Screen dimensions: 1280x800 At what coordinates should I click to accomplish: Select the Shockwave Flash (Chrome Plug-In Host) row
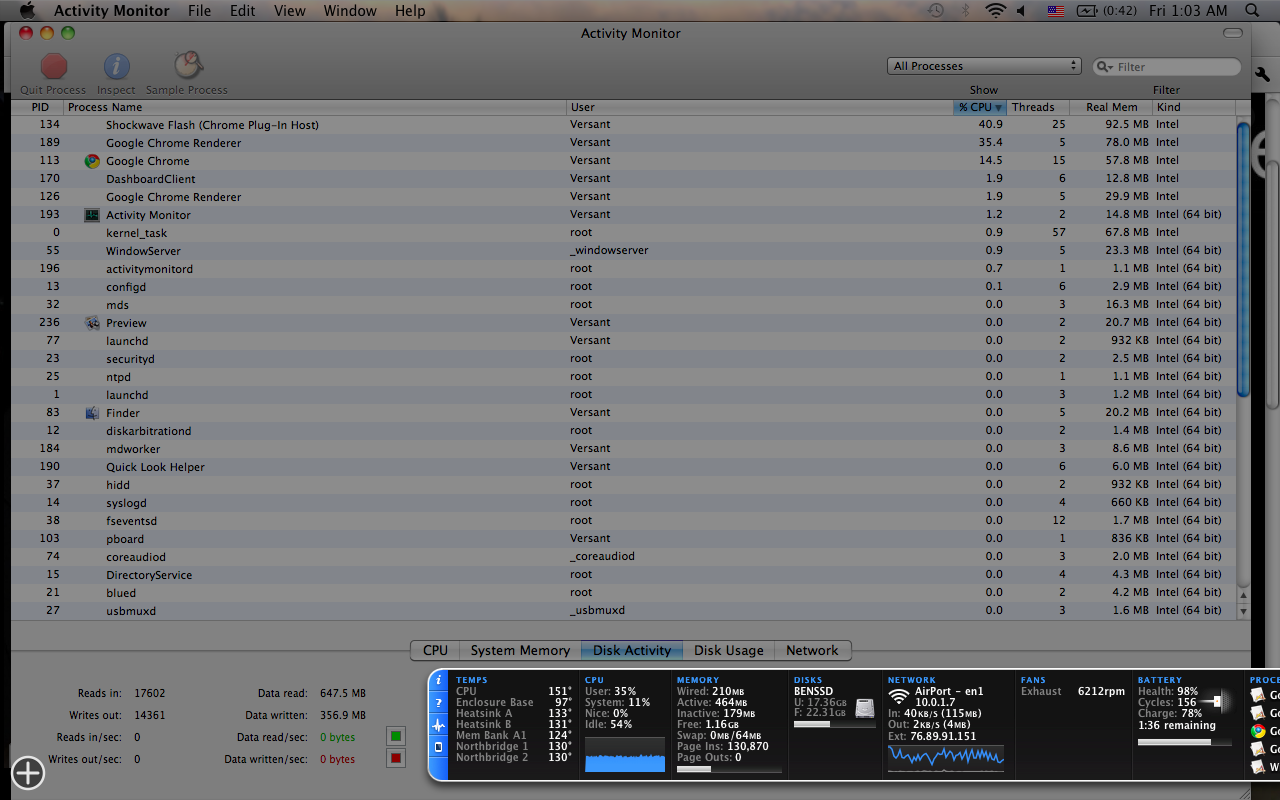(x=624, y=125)
